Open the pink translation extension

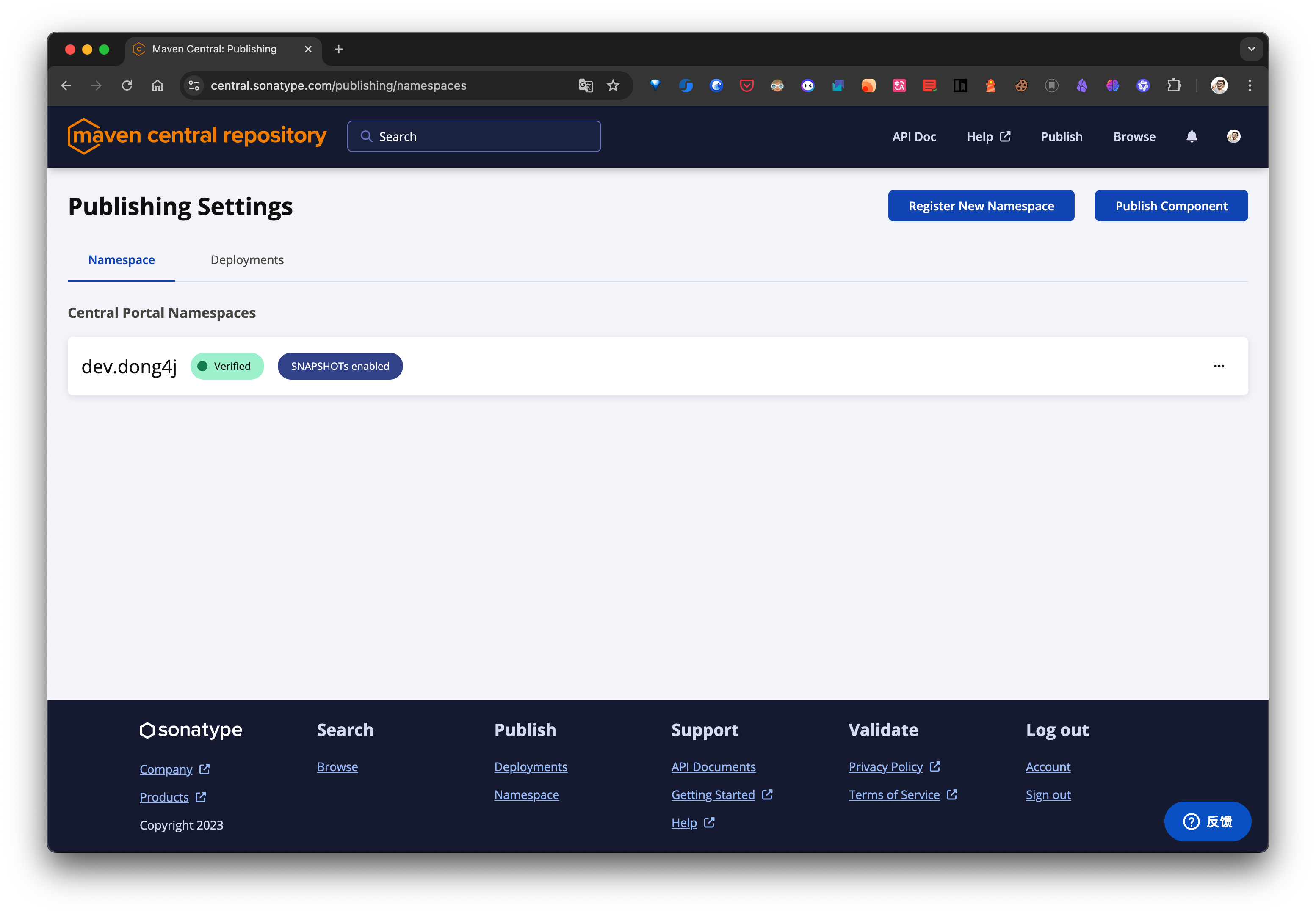[x=899, y=85]
